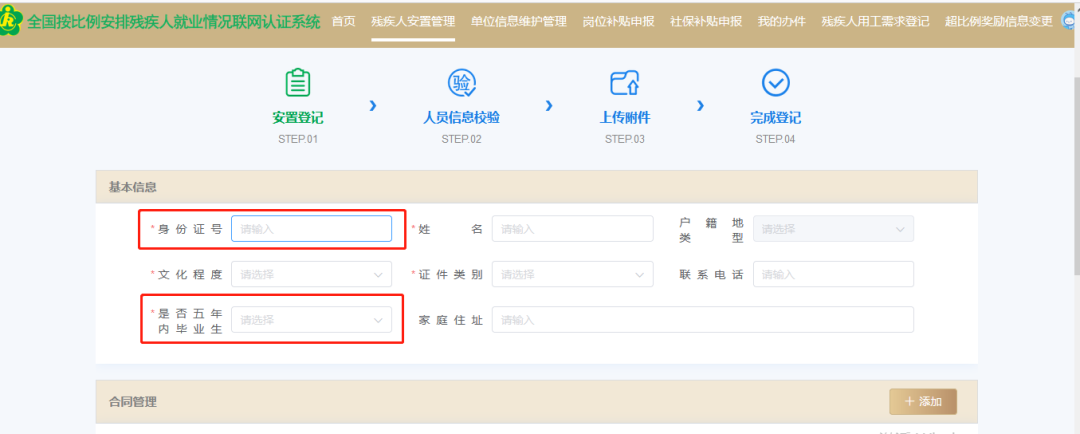Image resolution: width=1080 pixels, height=434 pixels.
Task: Click the 安置登记 step title
Action: [298, 118]
